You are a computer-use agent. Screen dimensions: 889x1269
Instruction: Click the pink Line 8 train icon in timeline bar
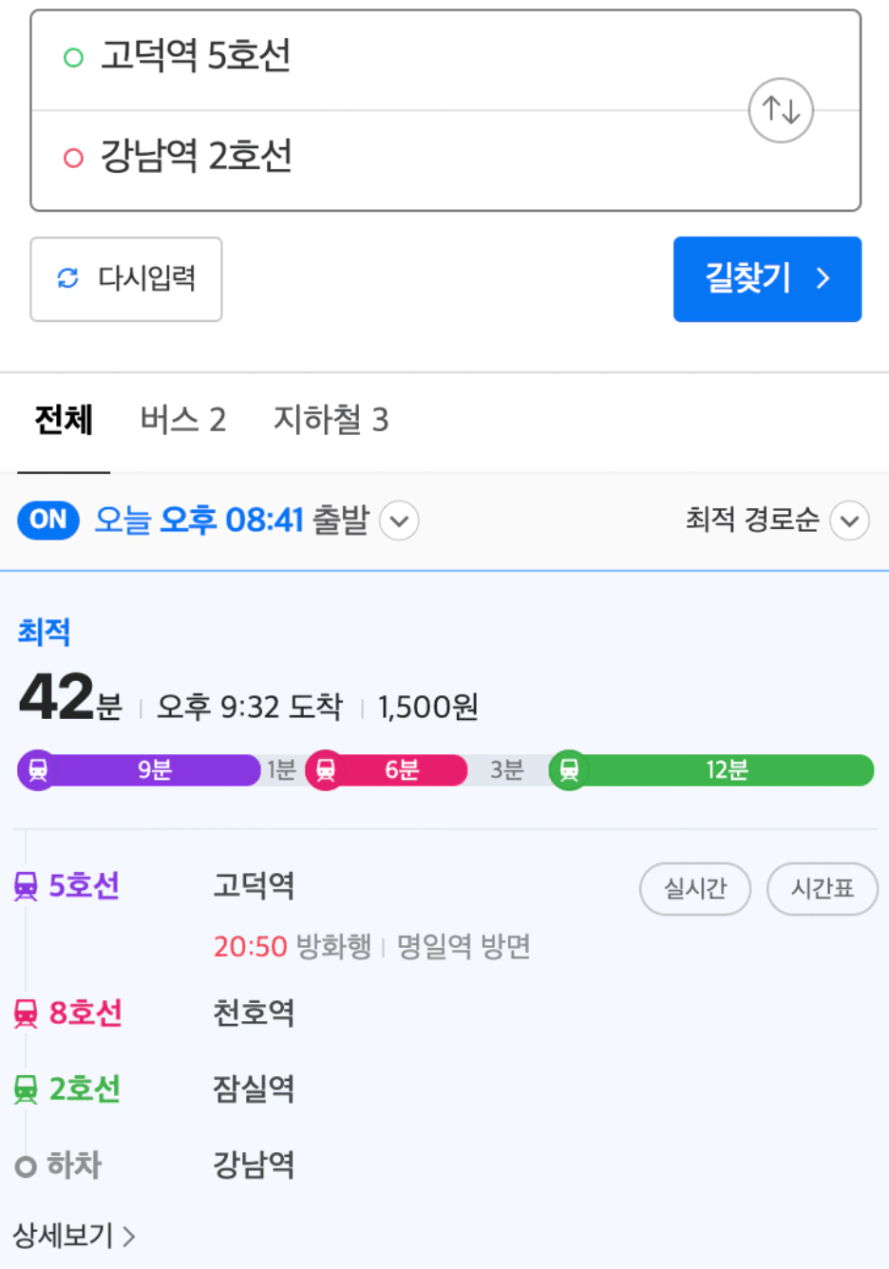[x=325, y=771]
